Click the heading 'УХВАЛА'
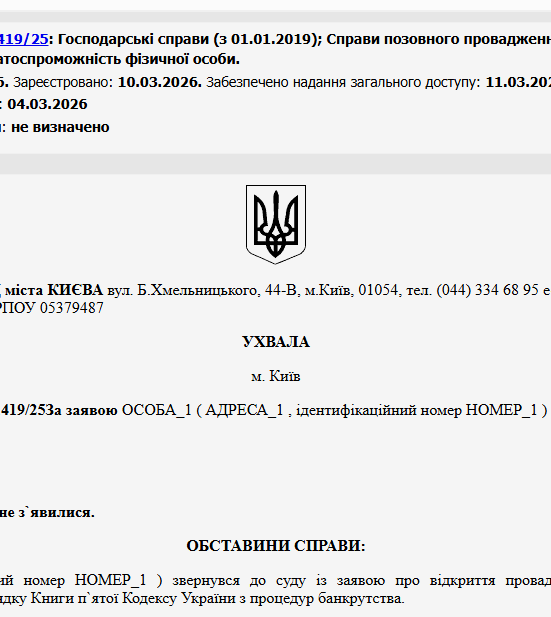This screenshot has width=551, height=617. point(276,342)
